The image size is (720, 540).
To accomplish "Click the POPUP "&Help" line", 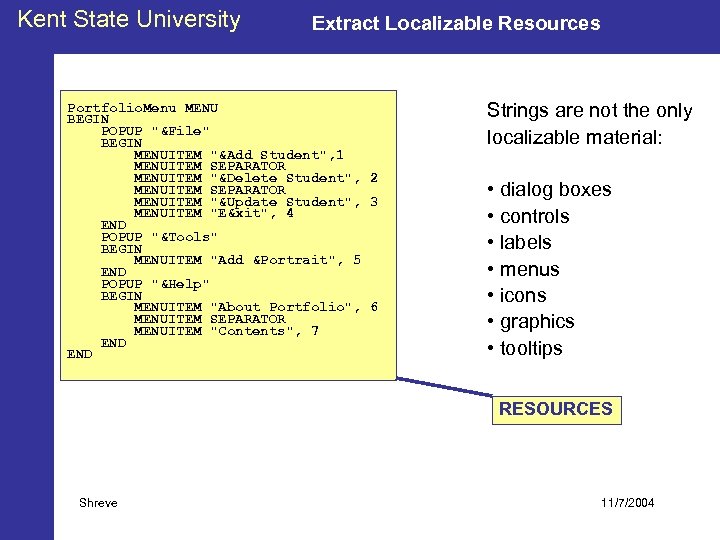I will tap(155, 284).
